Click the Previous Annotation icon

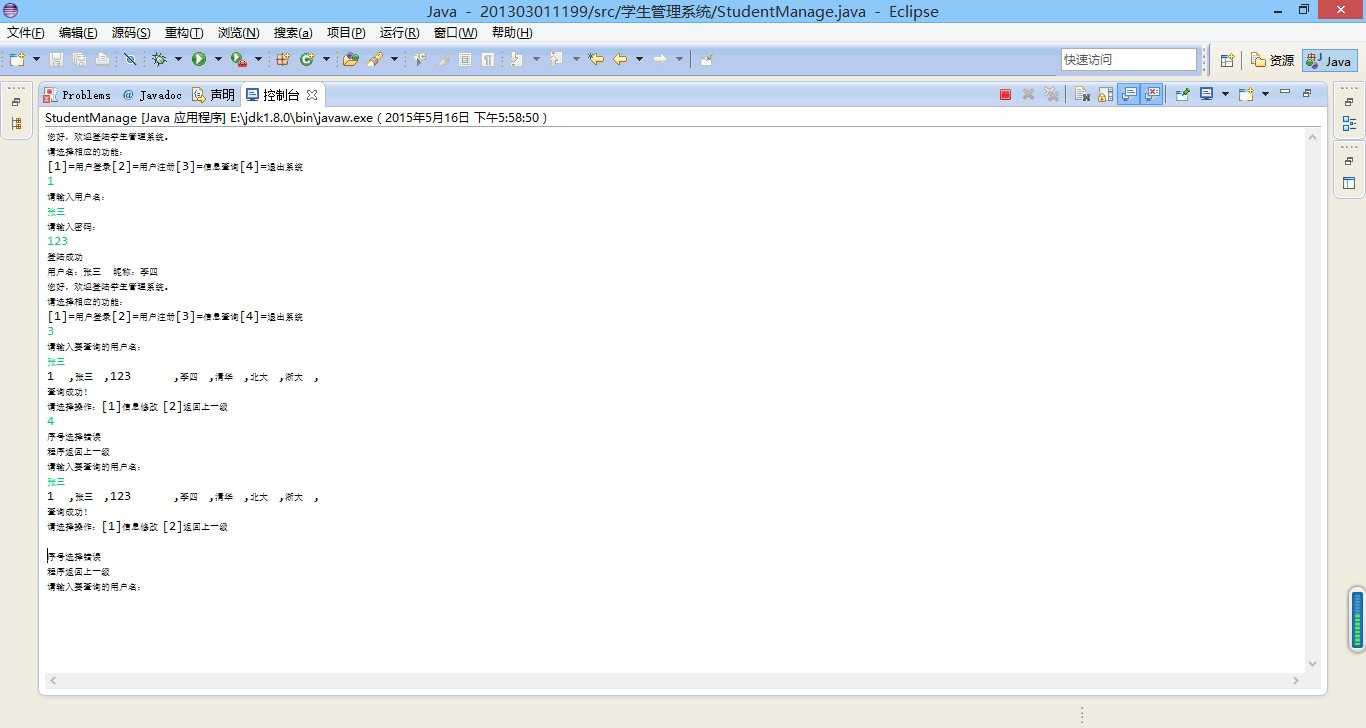coord(555,60)
